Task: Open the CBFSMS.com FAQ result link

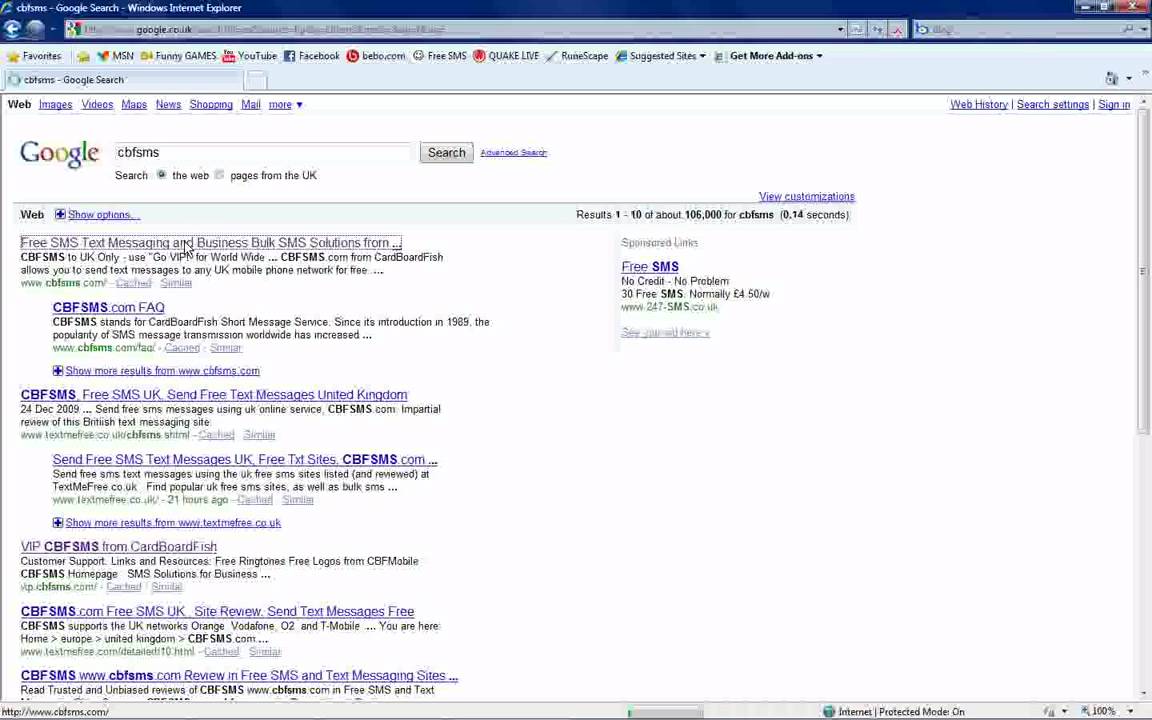Action: click(109, 307)
